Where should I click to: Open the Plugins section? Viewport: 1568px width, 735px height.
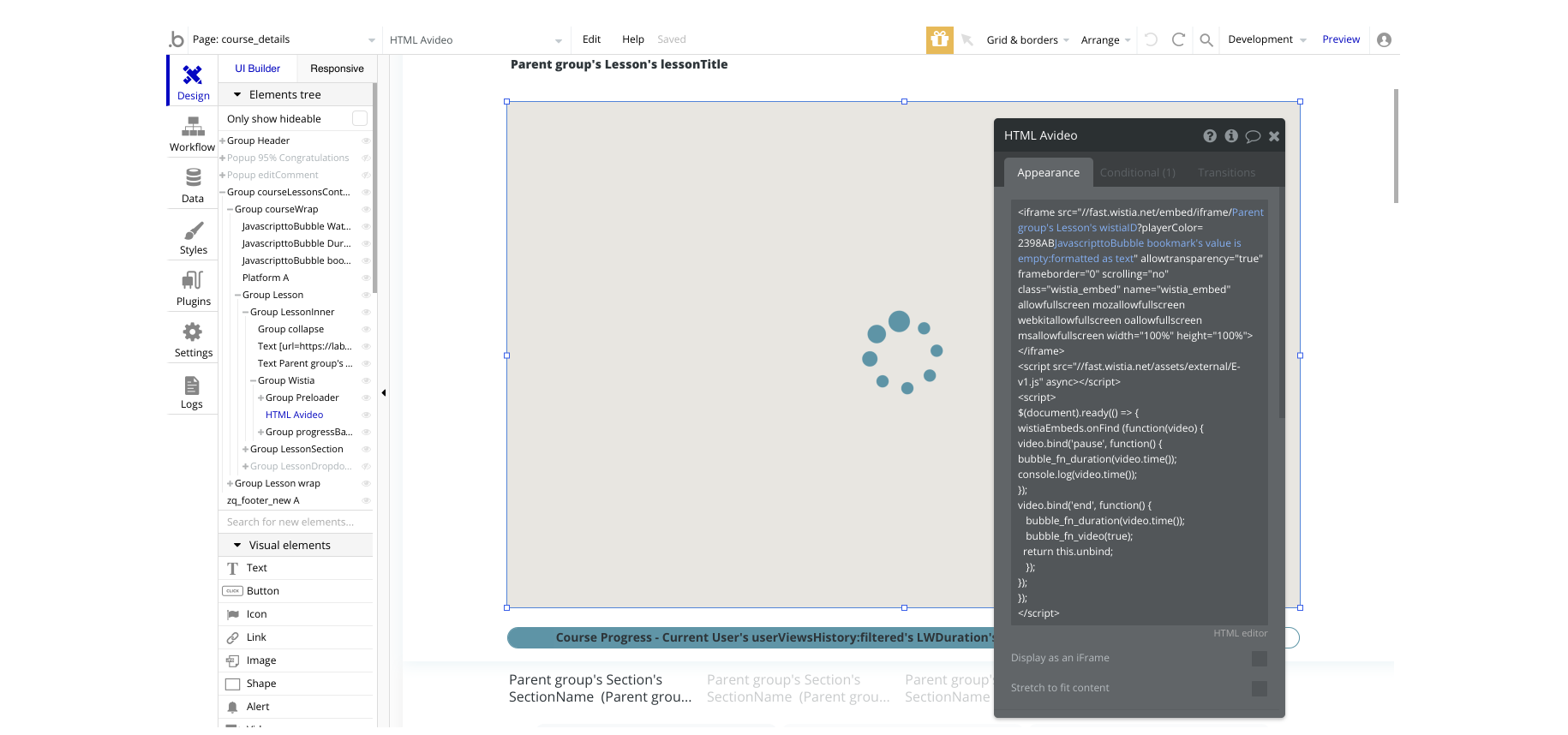click(x=193, y=289)
